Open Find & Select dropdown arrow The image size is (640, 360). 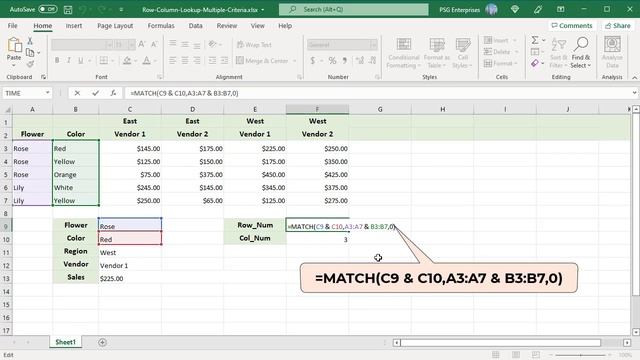(589, 66)
